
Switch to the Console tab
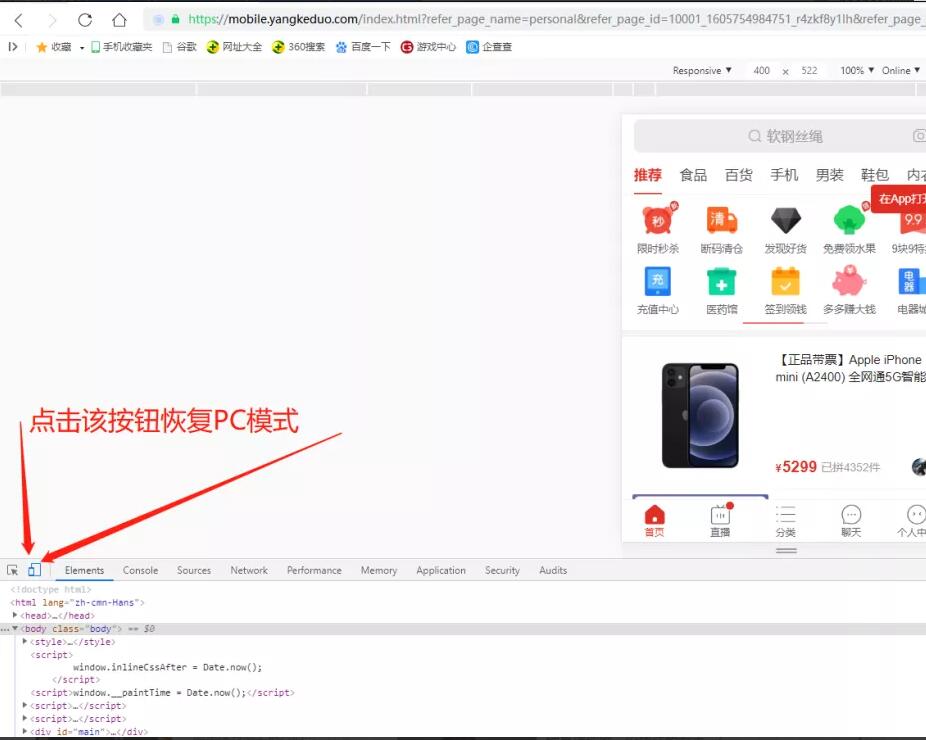[140, 570]
